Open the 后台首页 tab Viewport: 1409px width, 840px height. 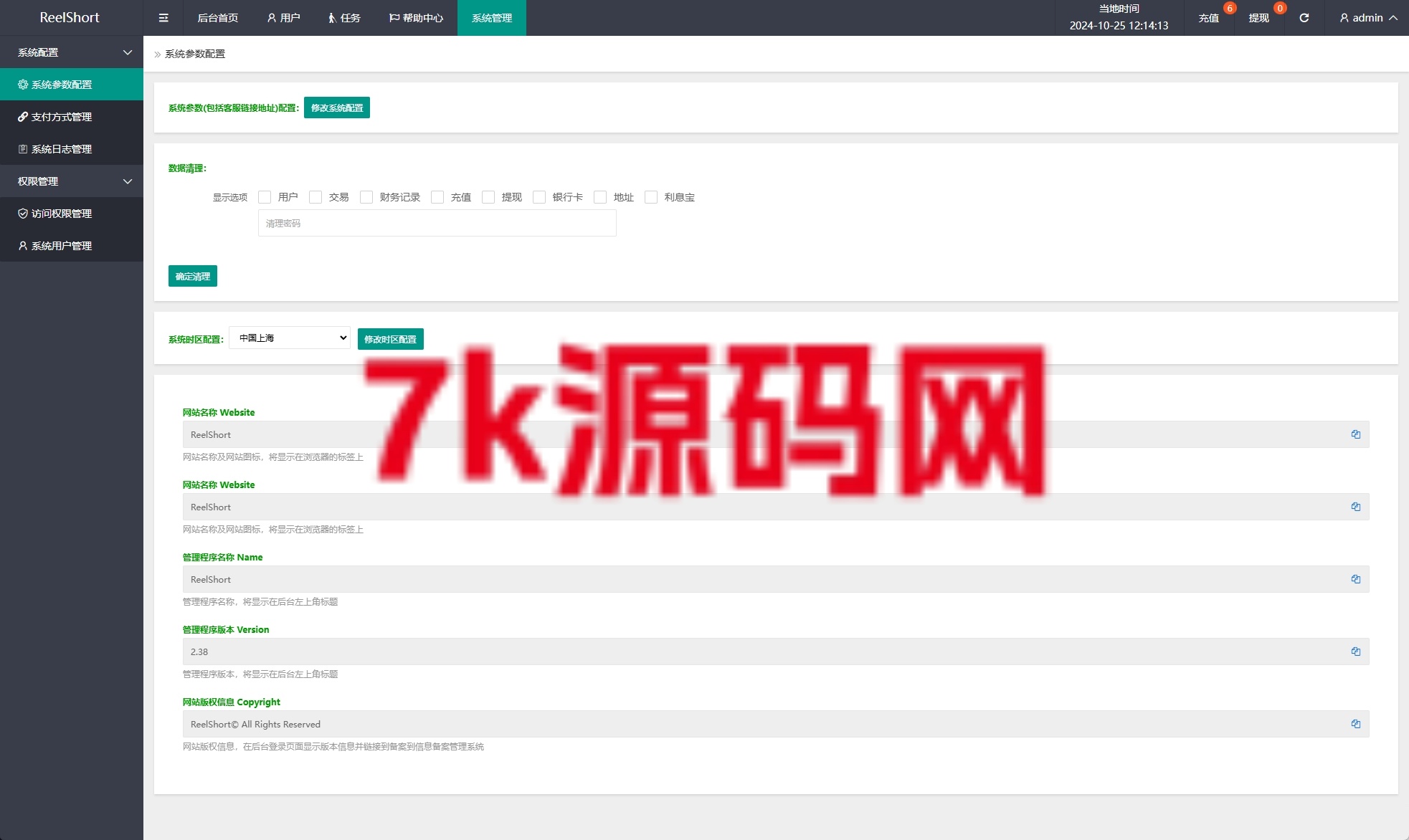218,18
